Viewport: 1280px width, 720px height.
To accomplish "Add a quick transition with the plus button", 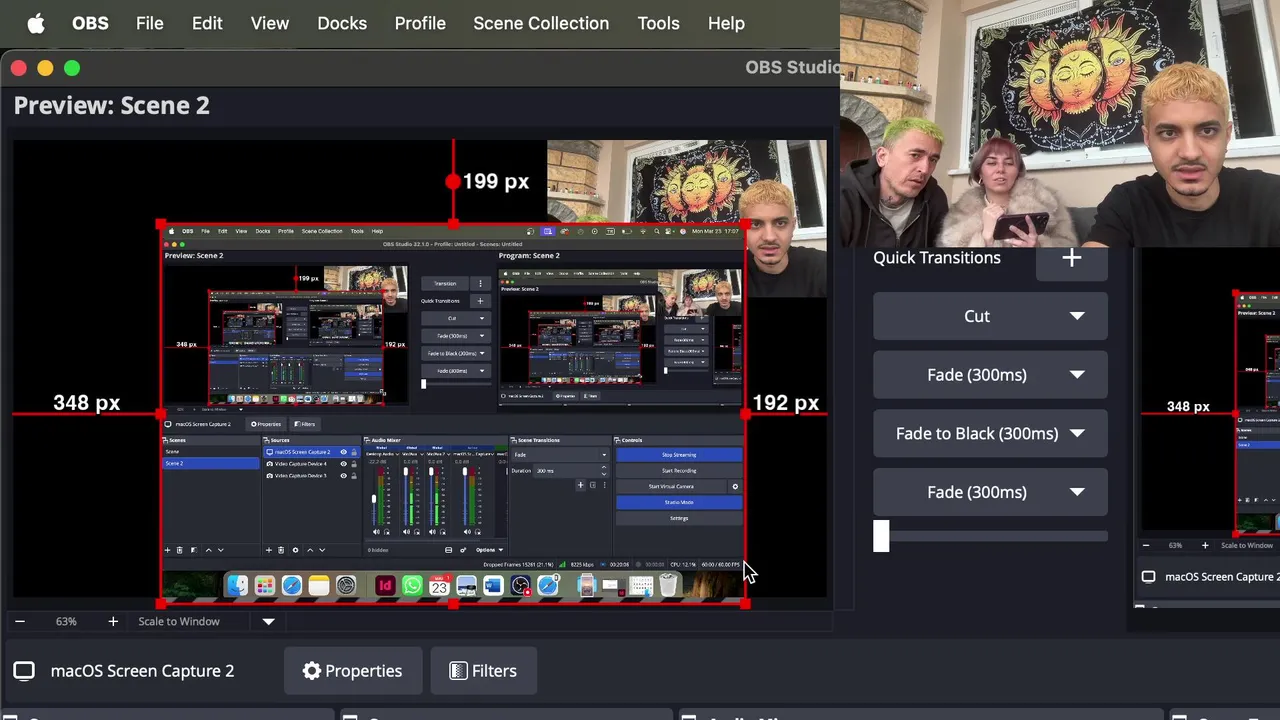I will (1071, 258).
